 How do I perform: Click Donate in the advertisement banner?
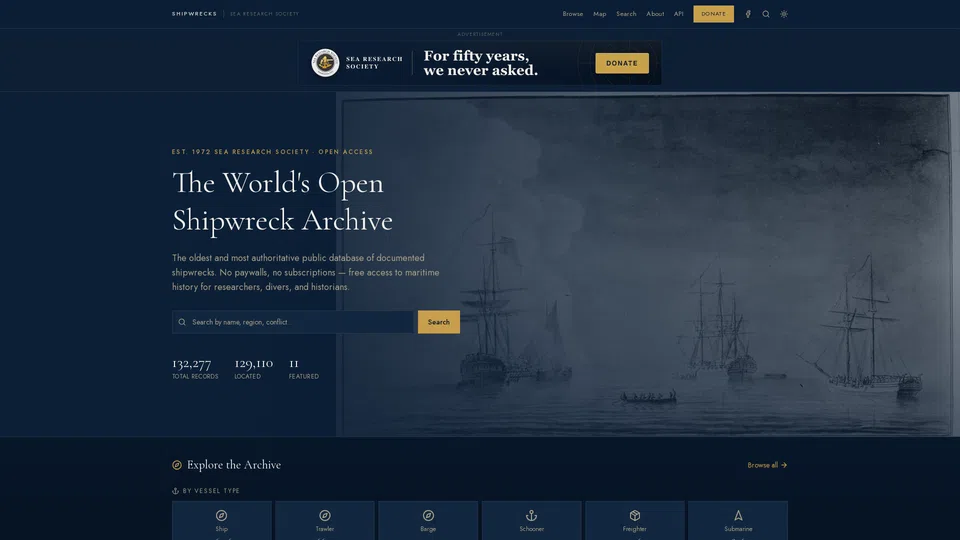622,63
